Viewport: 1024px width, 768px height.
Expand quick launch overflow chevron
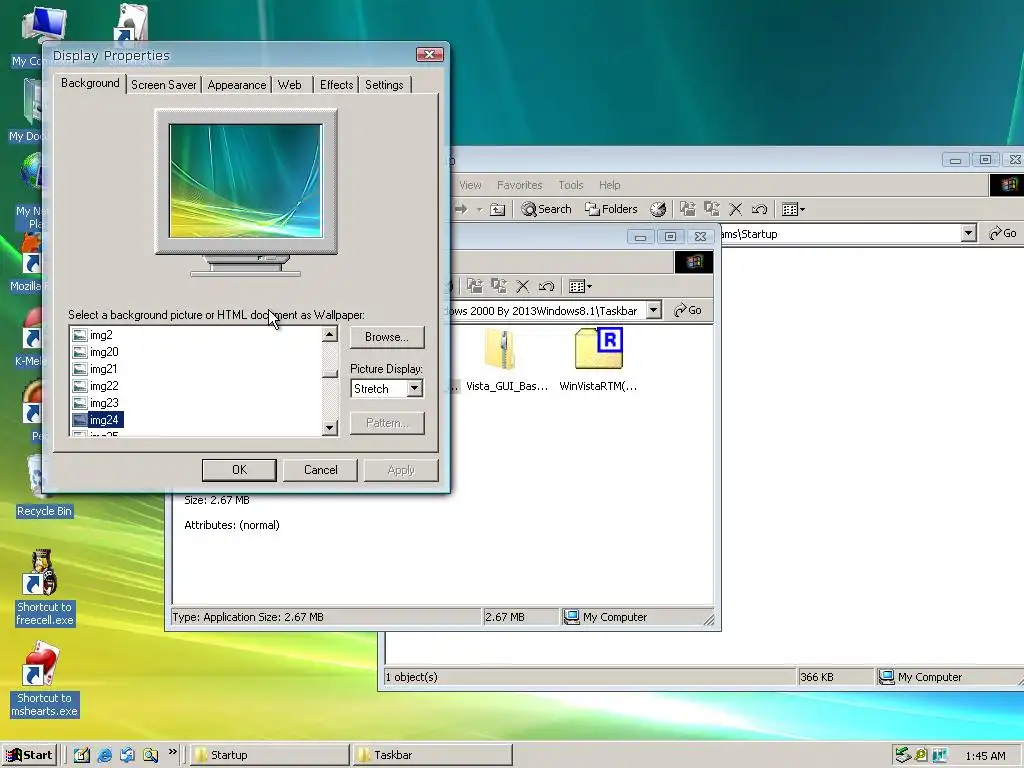coord(172,752)
